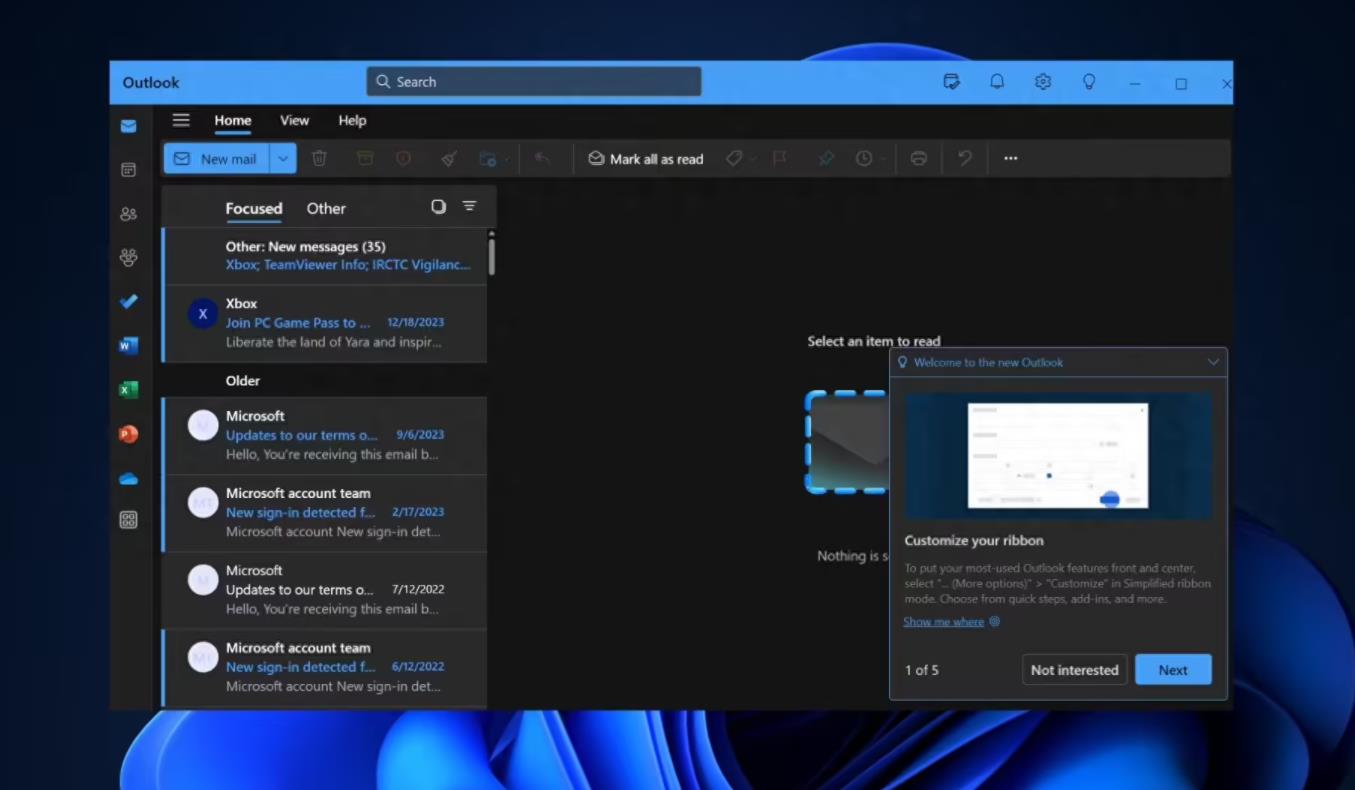Click the Undo icon in ribbon

pyautogui.click(x=965, y=158)
